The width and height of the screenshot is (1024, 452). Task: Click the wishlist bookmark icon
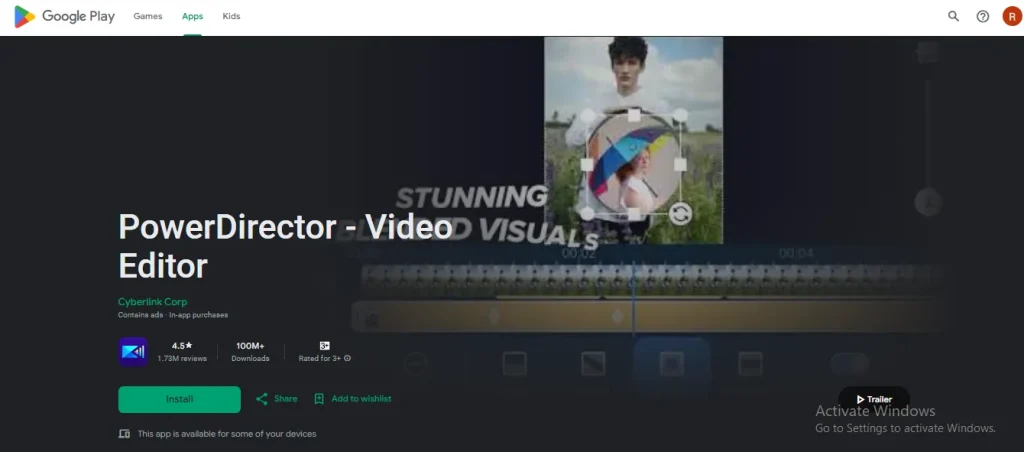tap(319, 398)
